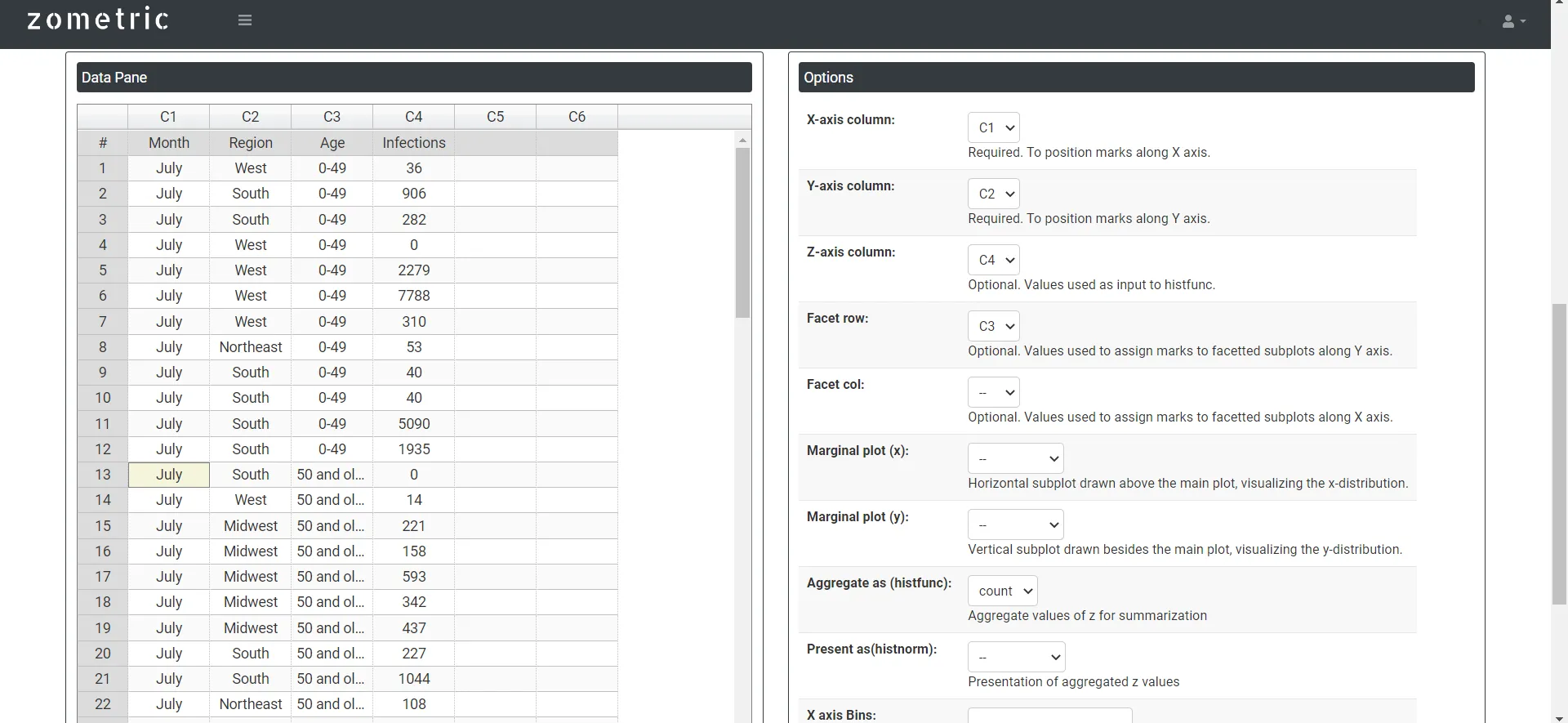Open the Marginal plot (x) dropdown
Screen dimensions: 1568x723
tap(1016, 458)
